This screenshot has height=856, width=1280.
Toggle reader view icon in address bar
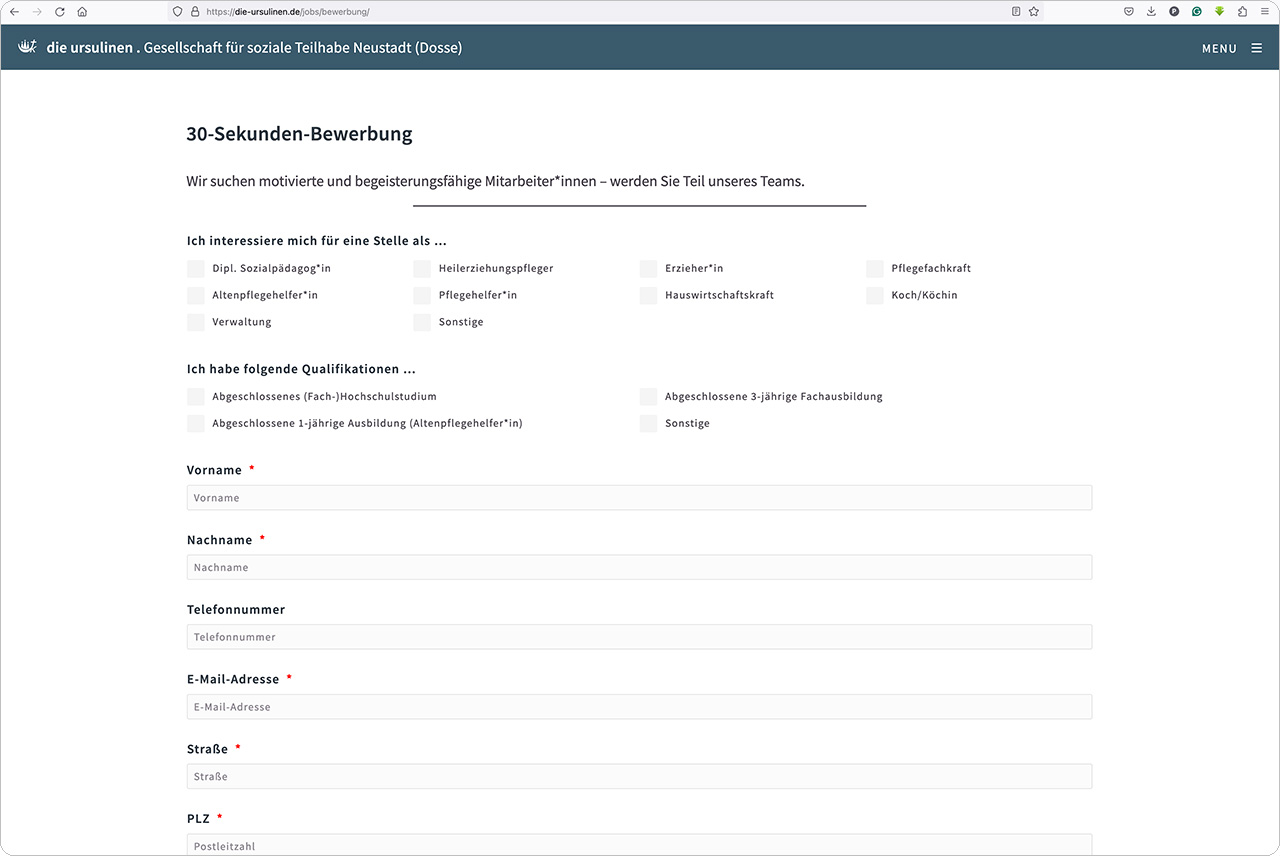pos(1016,12)
